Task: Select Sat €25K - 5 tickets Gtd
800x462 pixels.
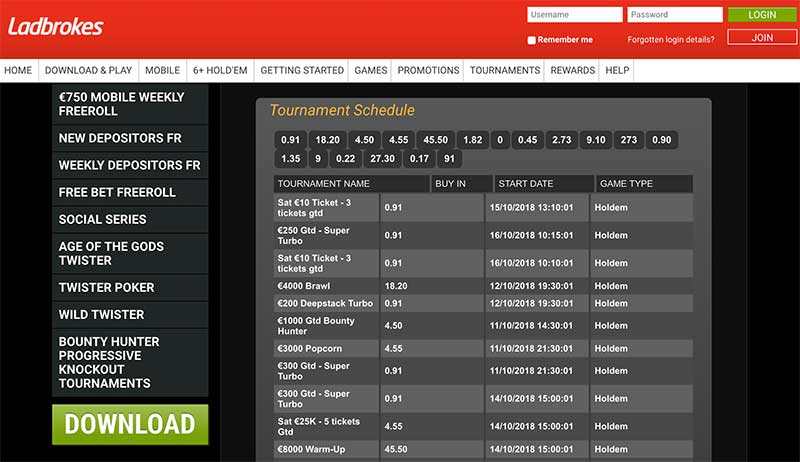Action: coord(483,427)
